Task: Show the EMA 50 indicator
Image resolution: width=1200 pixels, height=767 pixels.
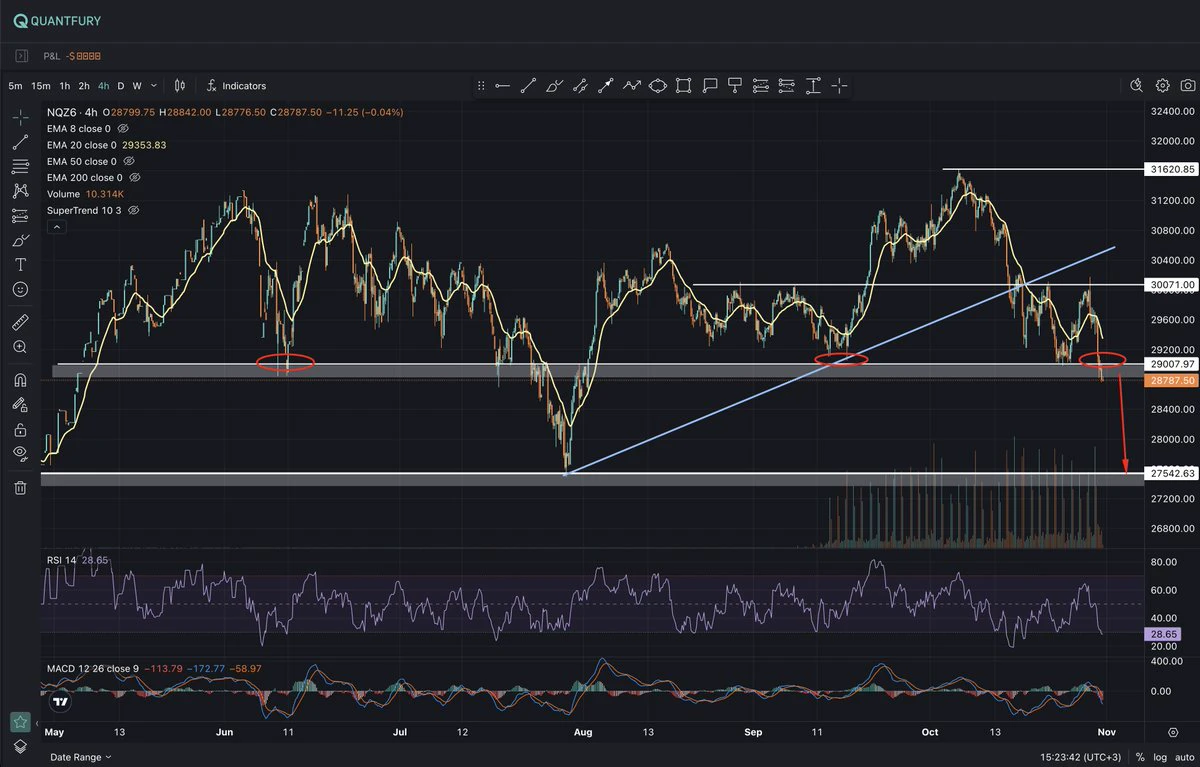Action: [x=129, y=161]
